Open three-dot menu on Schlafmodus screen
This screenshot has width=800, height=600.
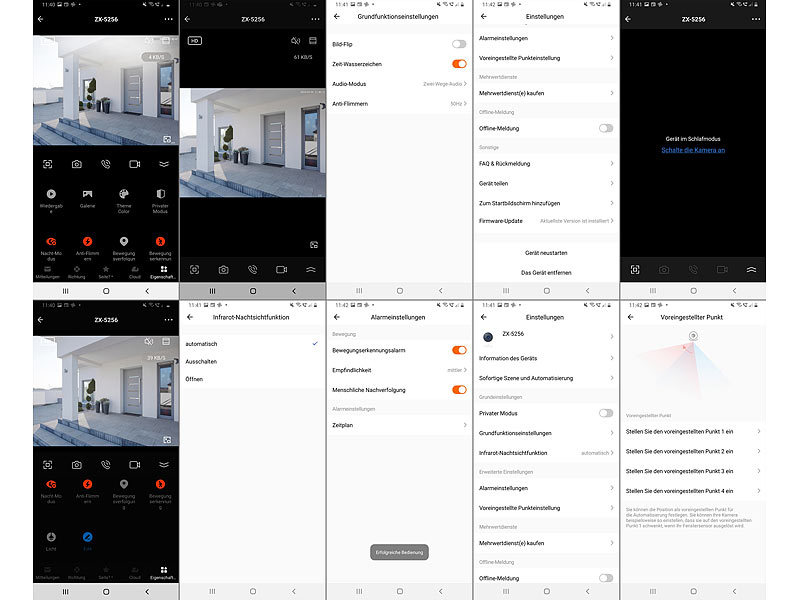click(756, 19)
